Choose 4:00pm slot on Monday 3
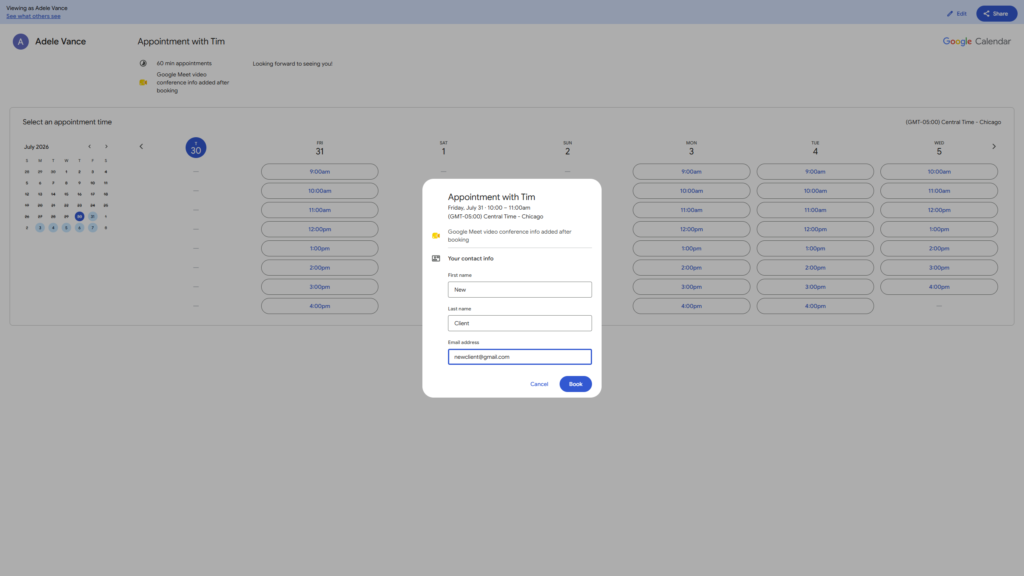Viewport: 1024px width, 576px height. click(691, 306)
